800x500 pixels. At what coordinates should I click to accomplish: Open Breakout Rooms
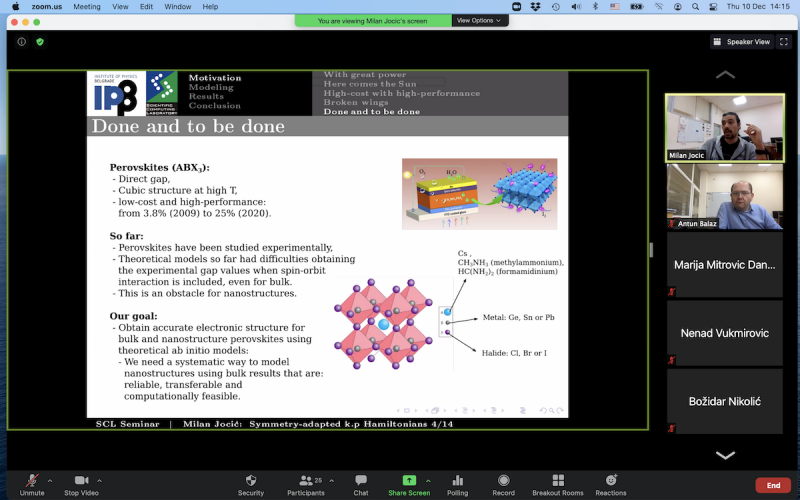(x=558, y=485)
